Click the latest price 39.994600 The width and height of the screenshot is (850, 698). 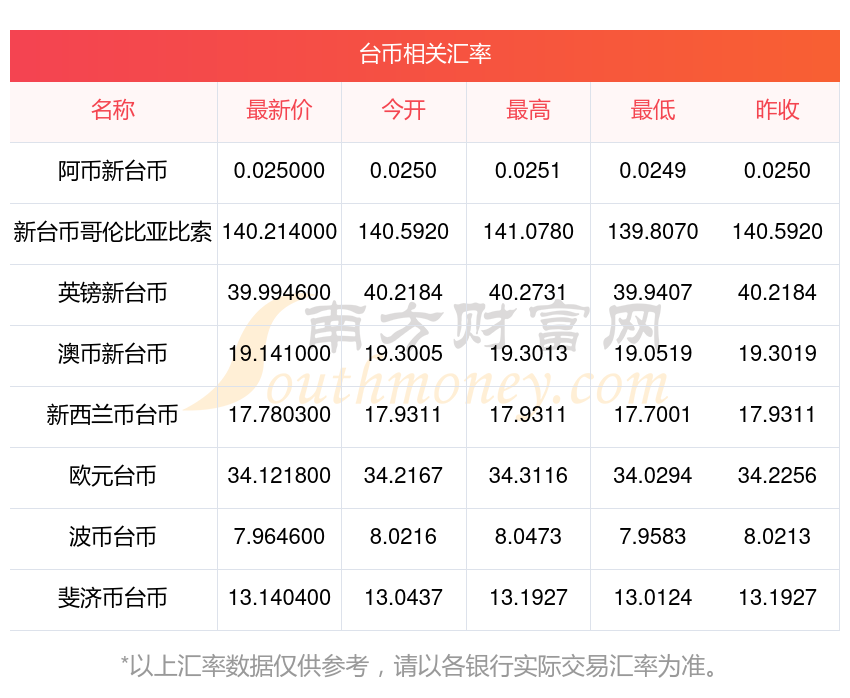(279, 293)
